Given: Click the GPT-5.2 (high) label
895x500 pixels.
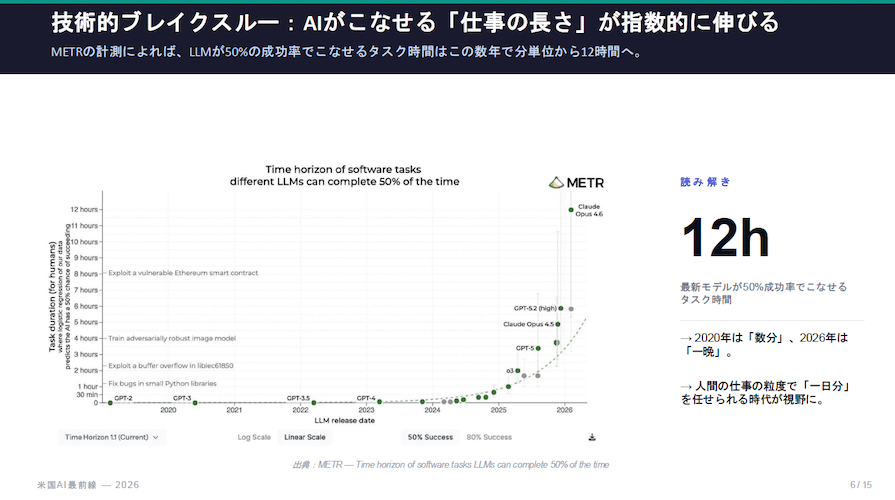Looking at the screenshot, I should click(x=535, y=308).
